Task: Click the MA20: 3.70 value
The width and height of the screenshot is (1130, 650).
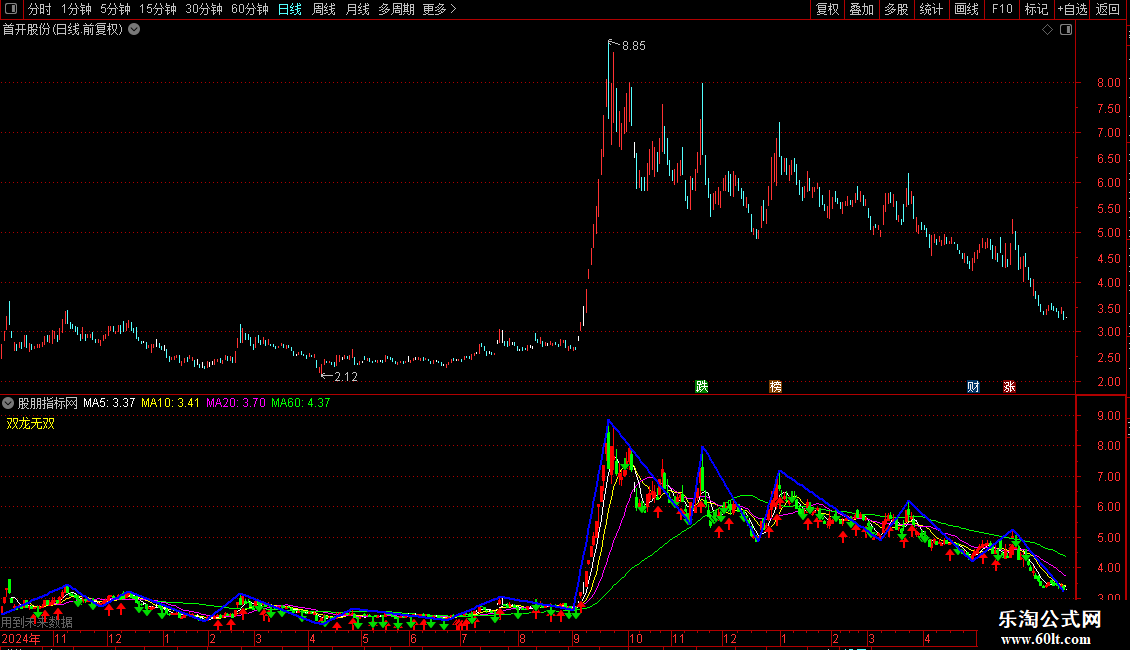Action: 236,403
